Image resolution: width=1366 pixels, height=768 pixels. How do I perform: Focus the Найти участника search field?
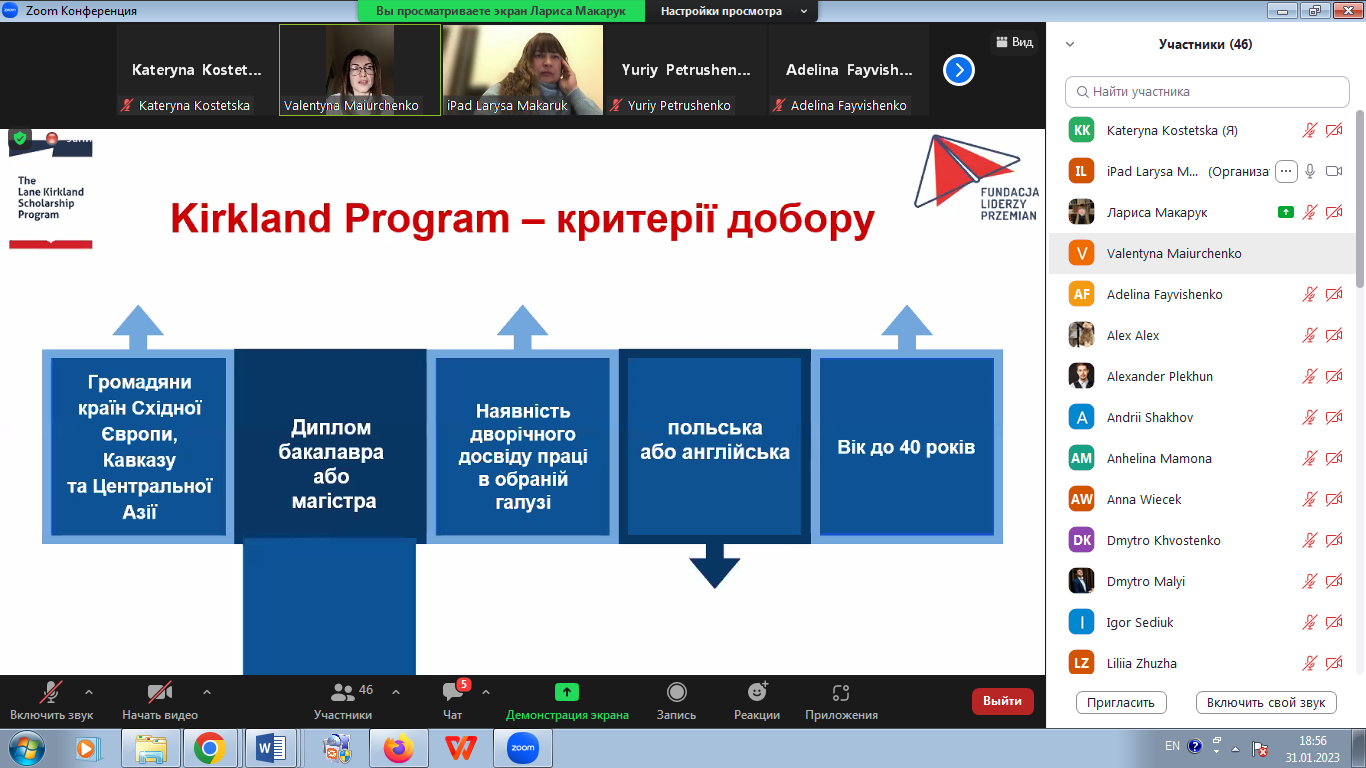point(1207,91)
